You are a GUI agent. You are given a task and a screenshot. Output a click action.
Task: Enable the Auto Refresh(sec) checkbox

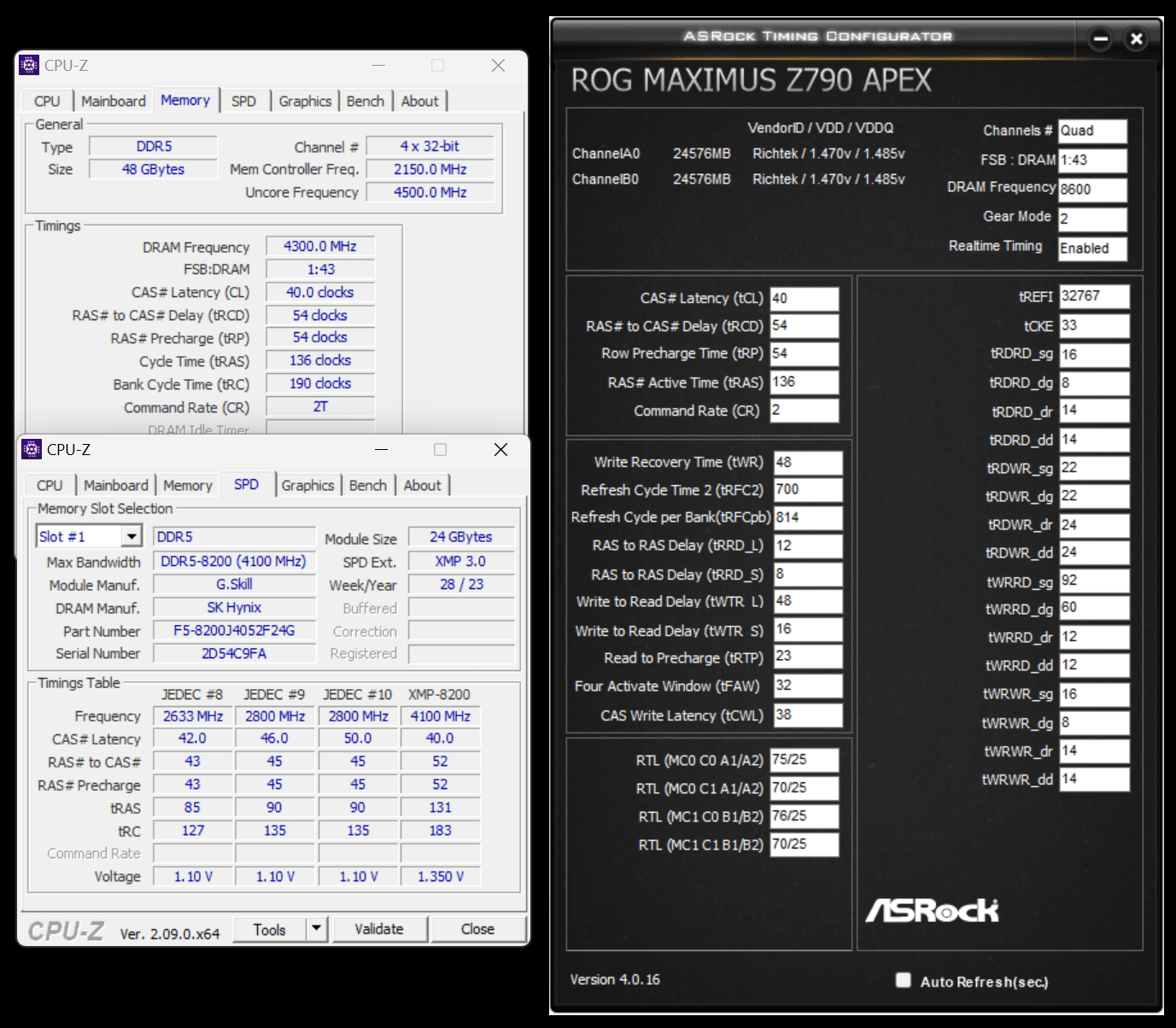(x=903, y=980)
